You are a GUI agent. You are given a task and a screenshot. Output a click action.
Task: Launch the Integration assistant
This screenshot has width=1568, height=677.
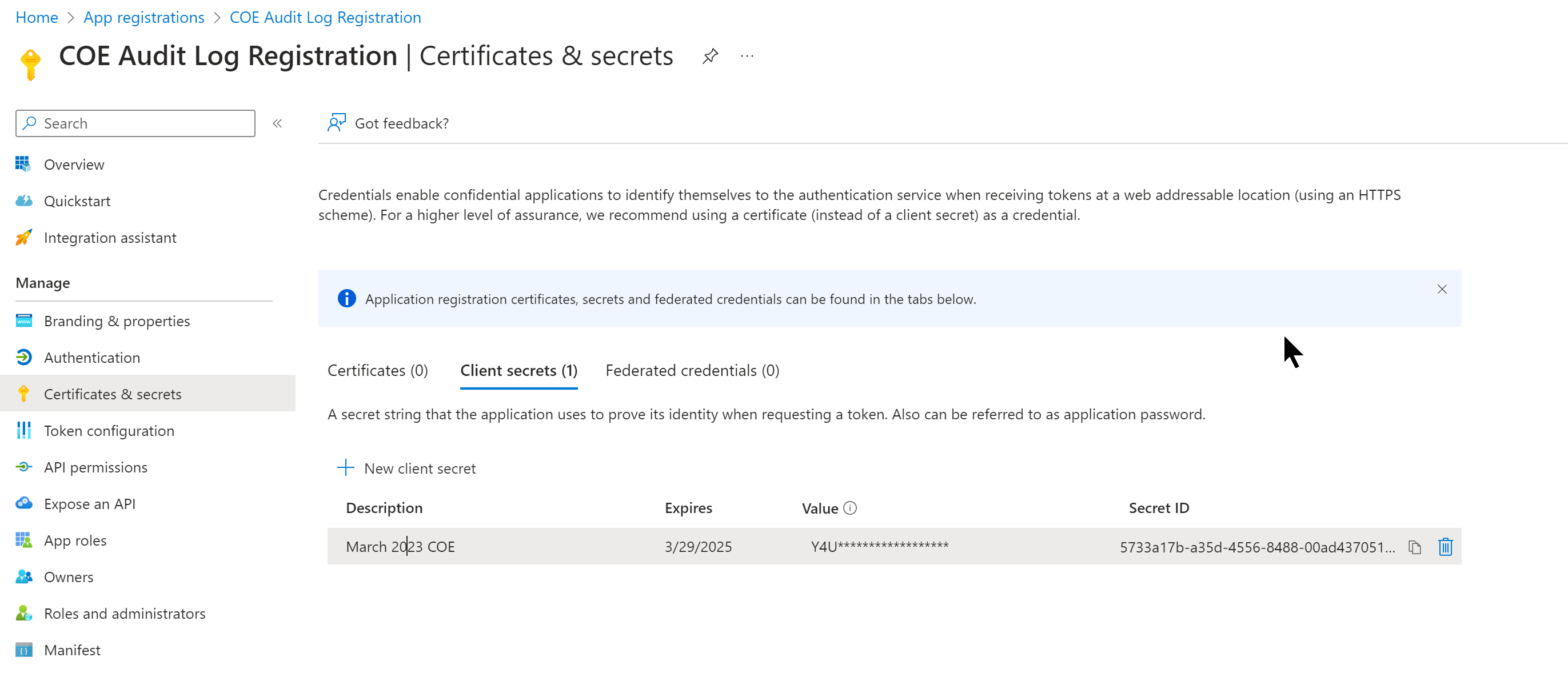click(110, 237)
